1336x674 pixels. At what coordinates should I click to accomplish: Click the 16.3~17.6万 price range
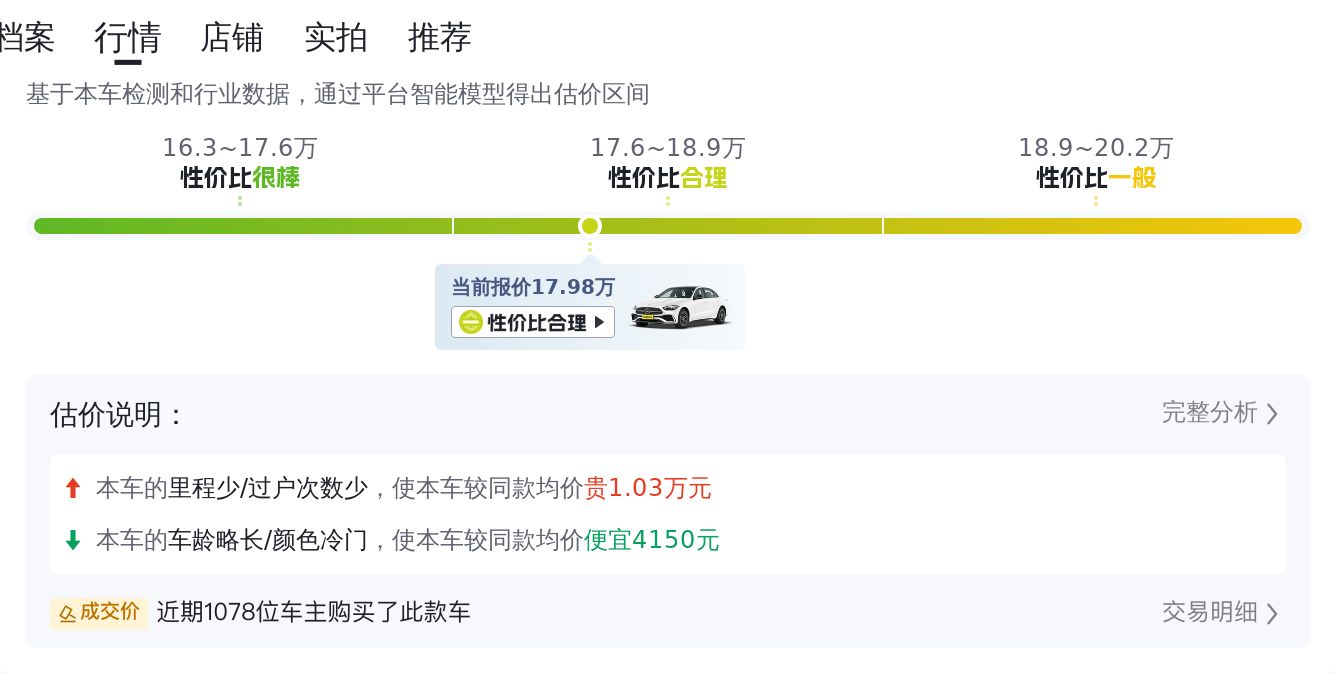click(x=240, y=148)
